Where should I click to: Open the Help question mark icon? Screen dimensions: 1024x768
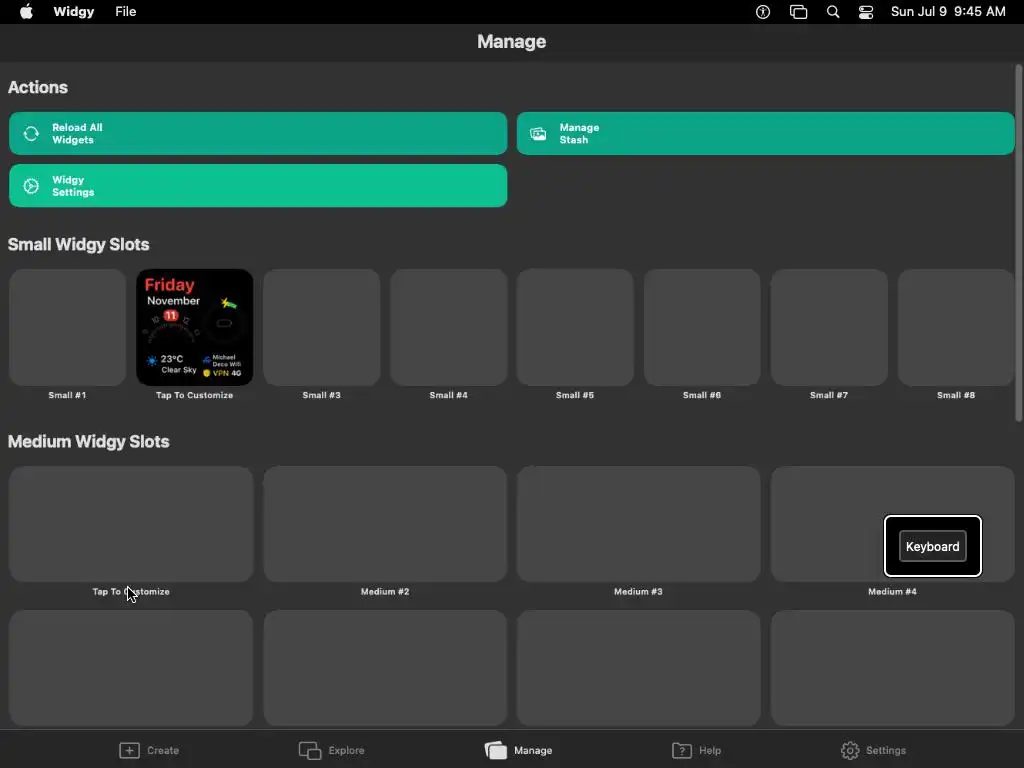click(x=682, y=750)
